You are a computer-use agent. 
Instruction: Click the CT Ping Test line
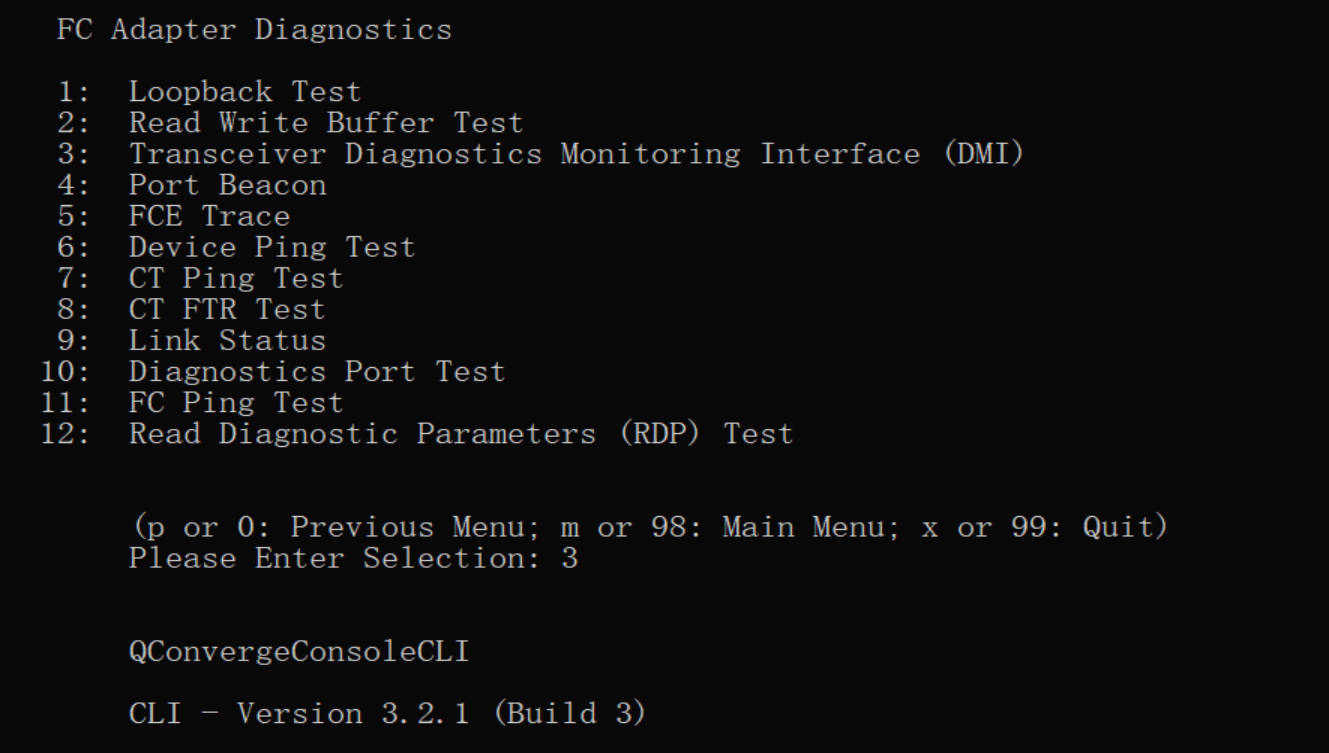(235, 278)
